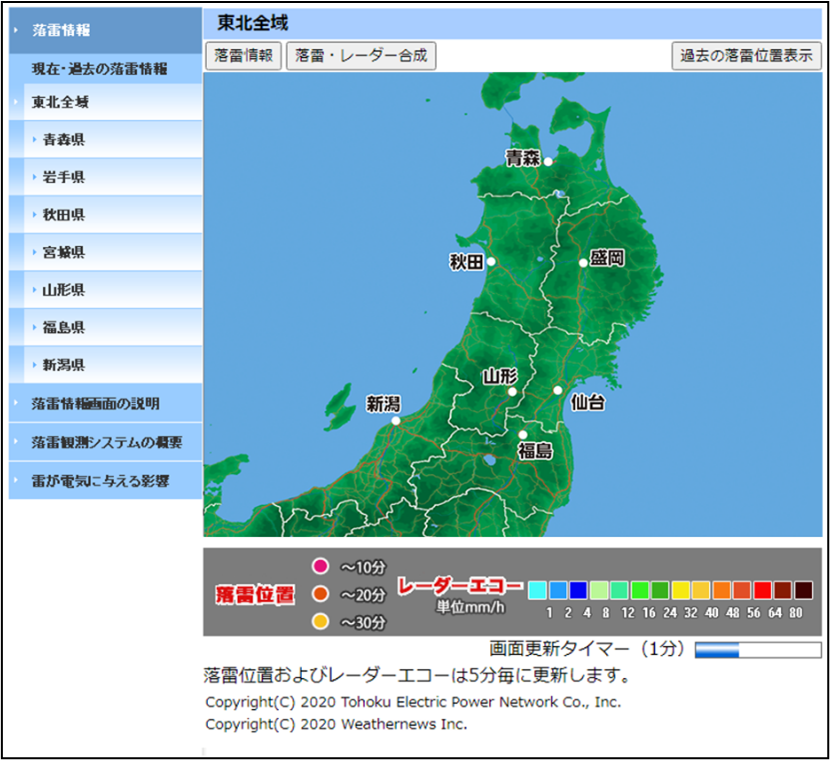The image size is (830, 760).
Task: Click the 盛岡 city marker on map
Action: [x=583, y=263]
